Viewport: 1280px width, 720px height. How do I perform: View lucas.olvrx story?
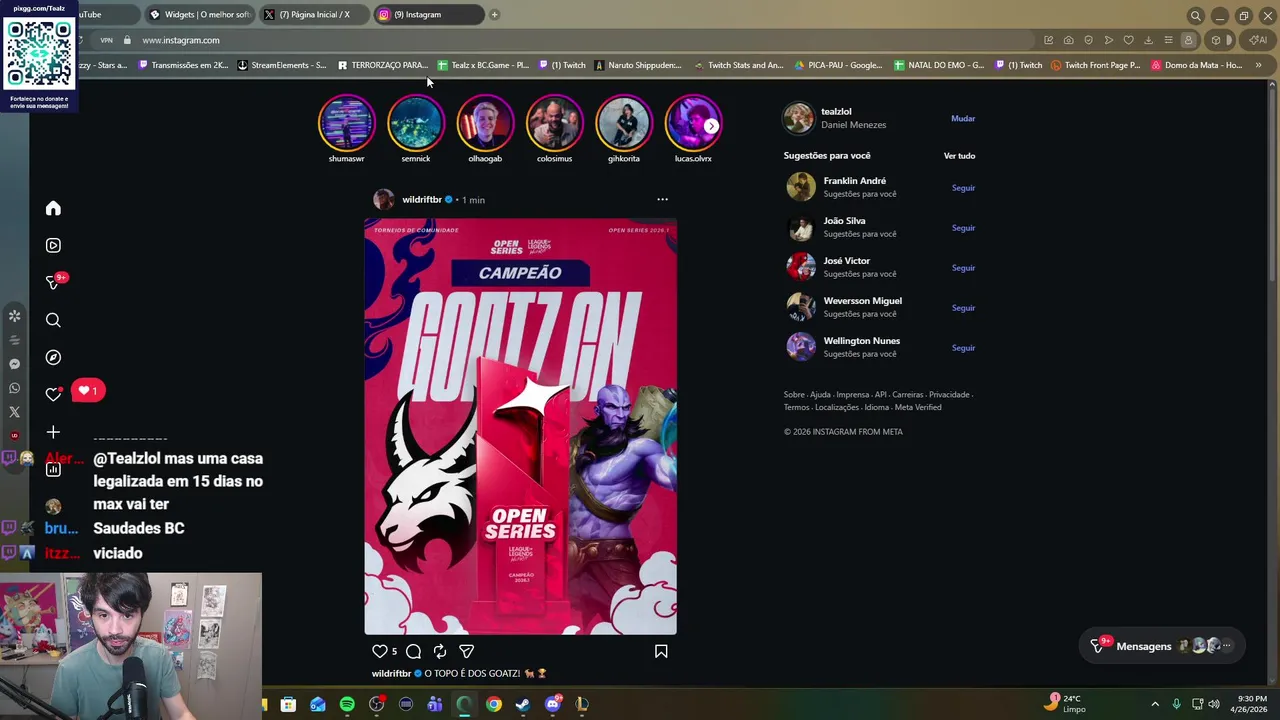(x=693, y=129)
